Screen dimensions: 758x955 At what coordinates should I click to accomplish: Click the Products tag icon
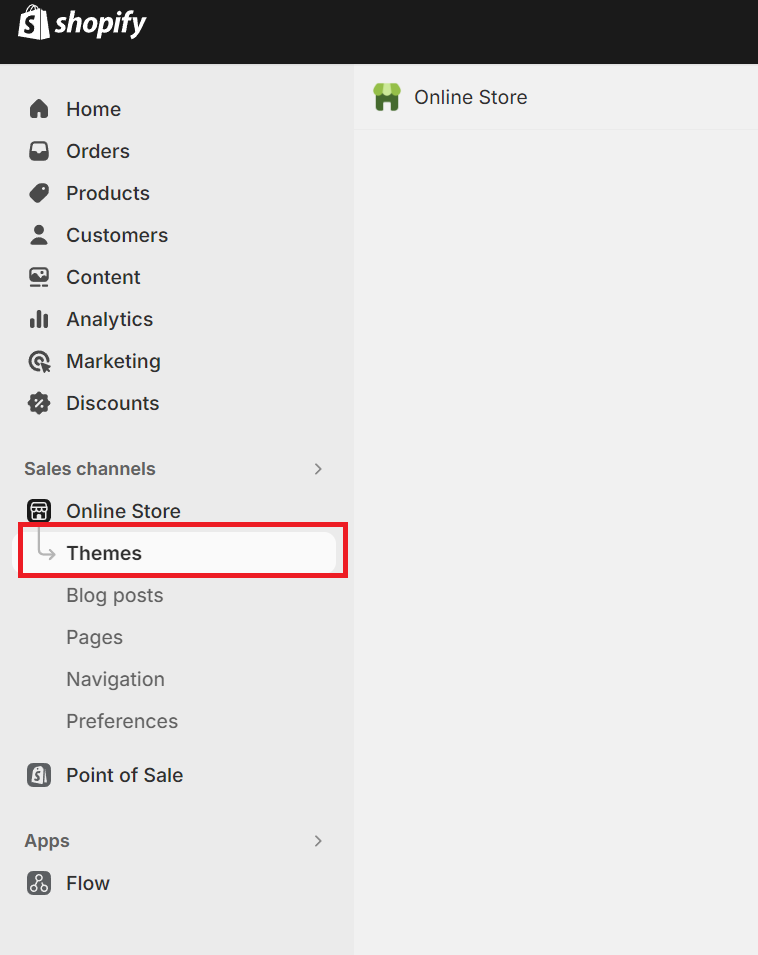pos(39,193)
